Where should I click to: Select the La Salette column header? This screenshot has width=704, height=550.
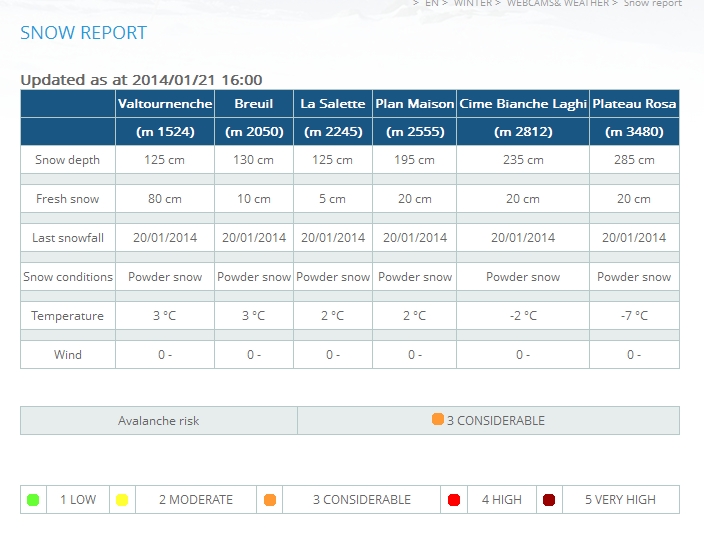333,104
